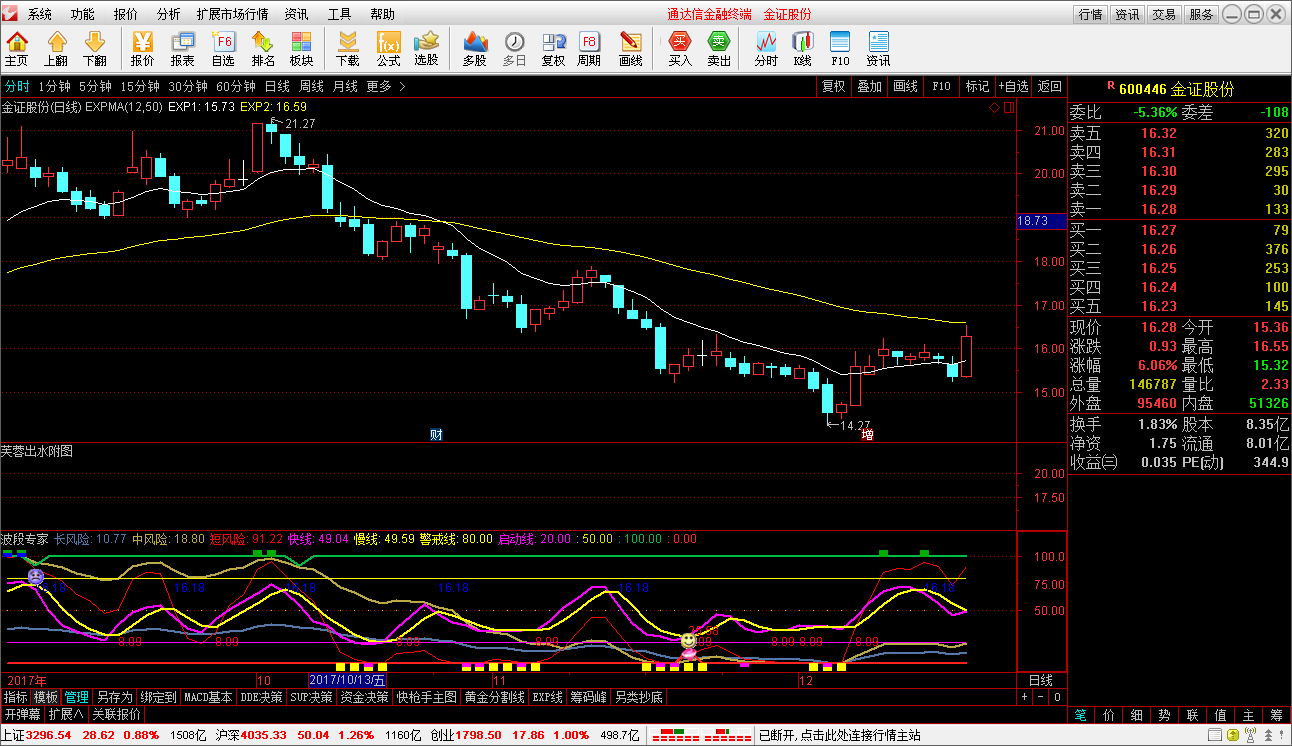Click disconnected status to reconnect quote server

pos(839,735)
